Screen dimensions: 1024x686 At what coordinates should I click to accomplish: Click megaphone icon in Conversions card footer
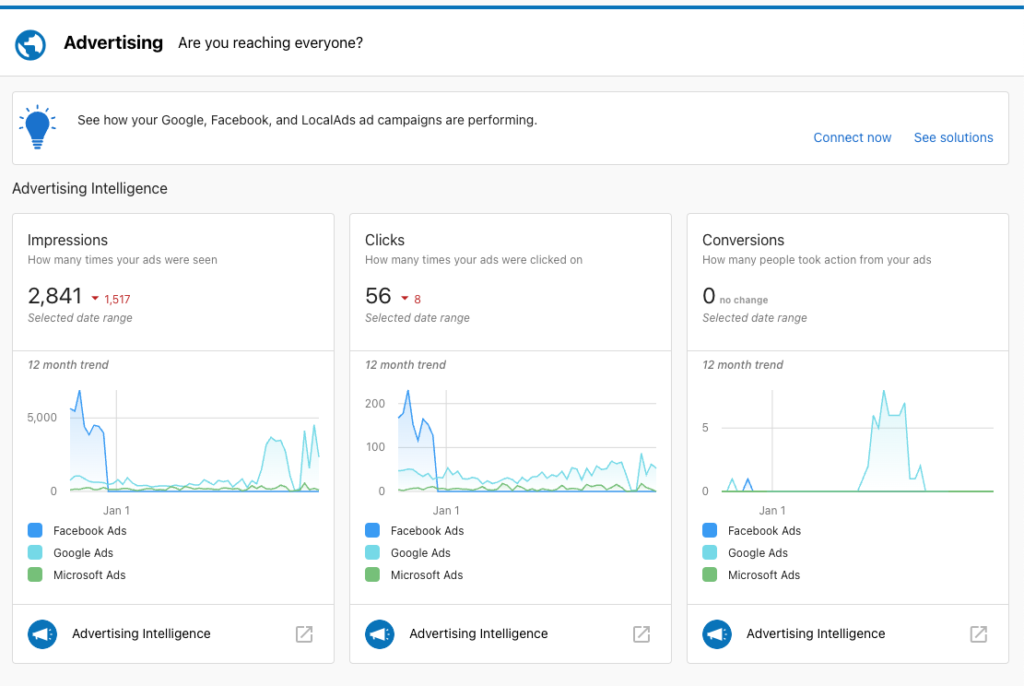(x=717, y=634)
